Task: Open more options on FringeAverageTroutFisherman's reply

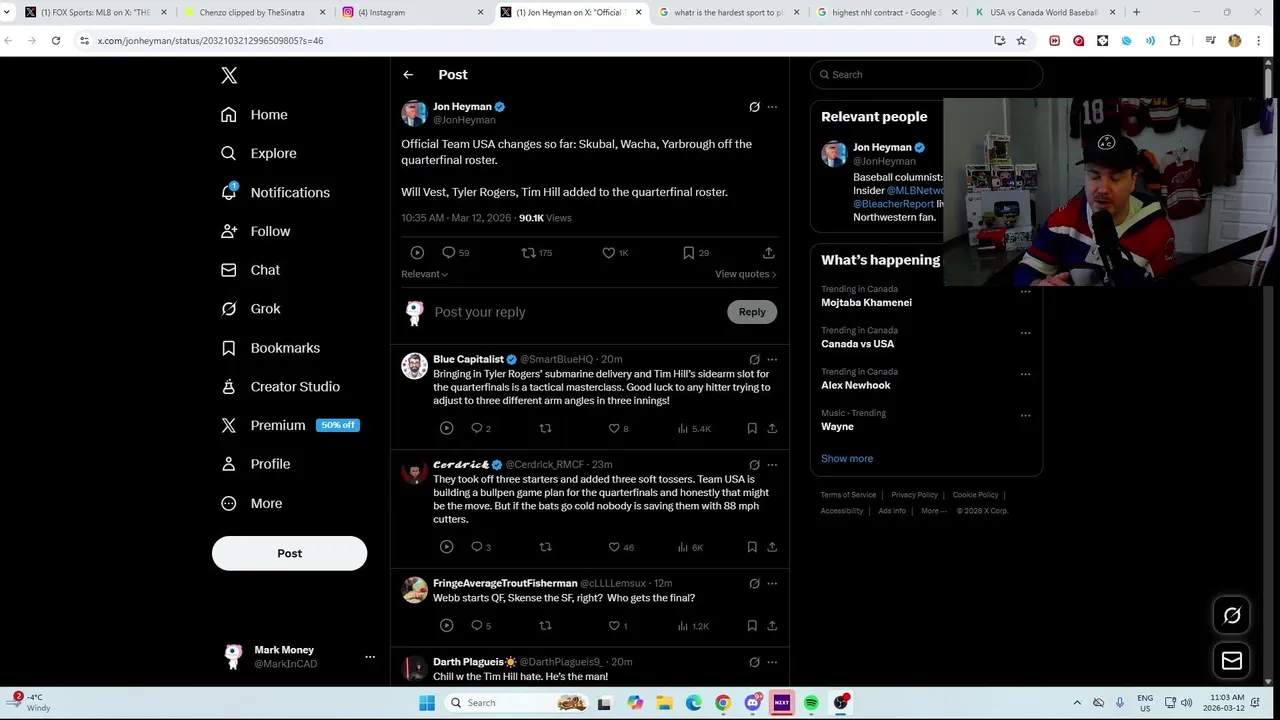Action: pos(772,584)
